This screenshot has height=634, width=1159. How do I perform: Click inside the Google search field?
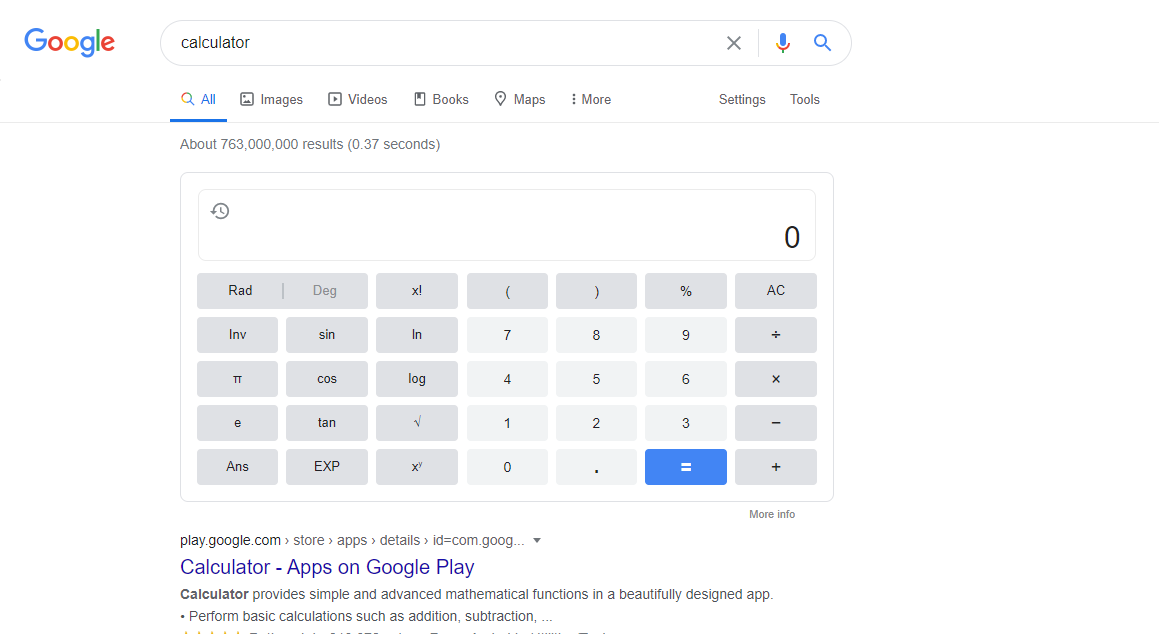click(440, 43)
